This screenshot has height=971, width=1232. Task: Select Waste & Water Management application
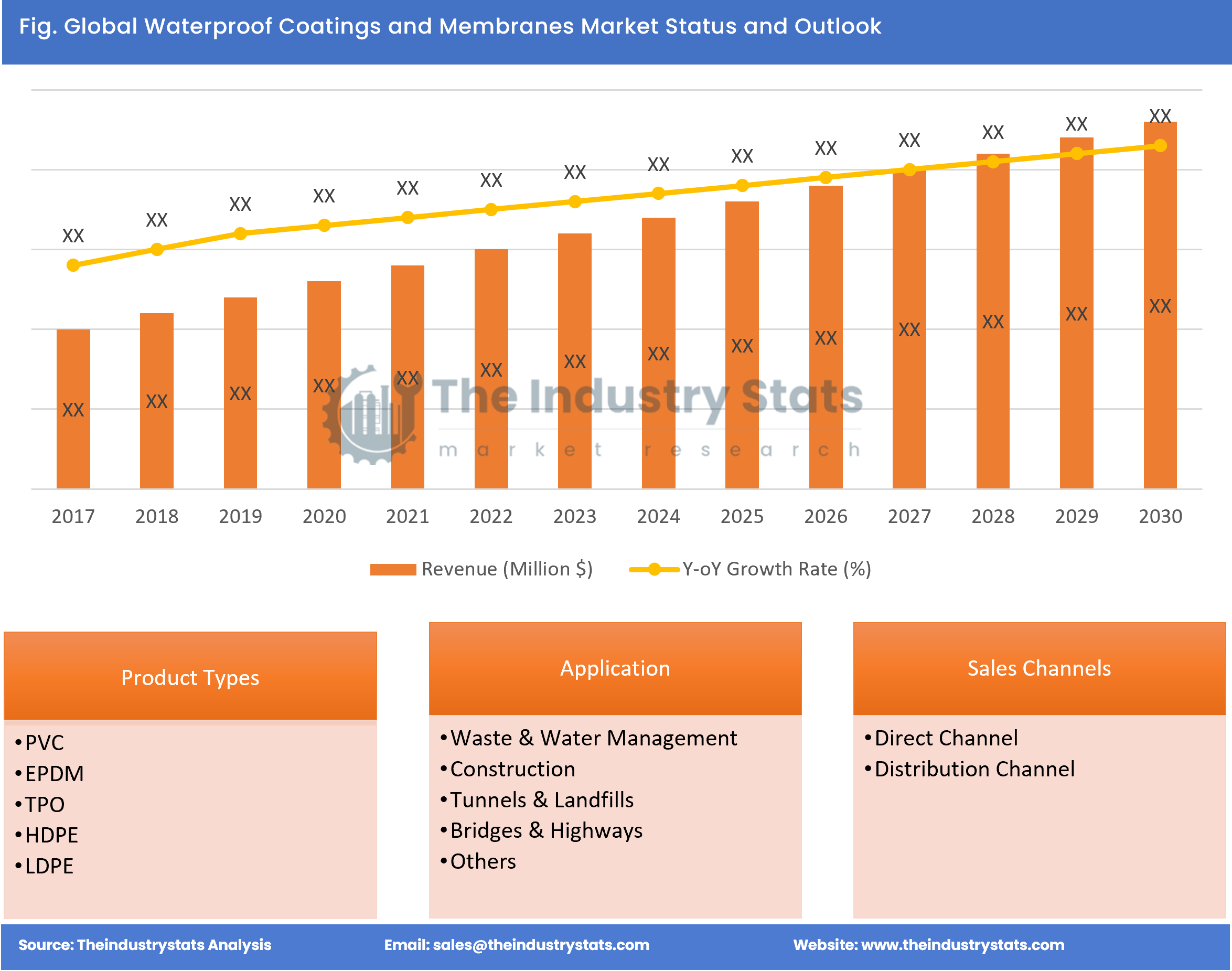593,738
